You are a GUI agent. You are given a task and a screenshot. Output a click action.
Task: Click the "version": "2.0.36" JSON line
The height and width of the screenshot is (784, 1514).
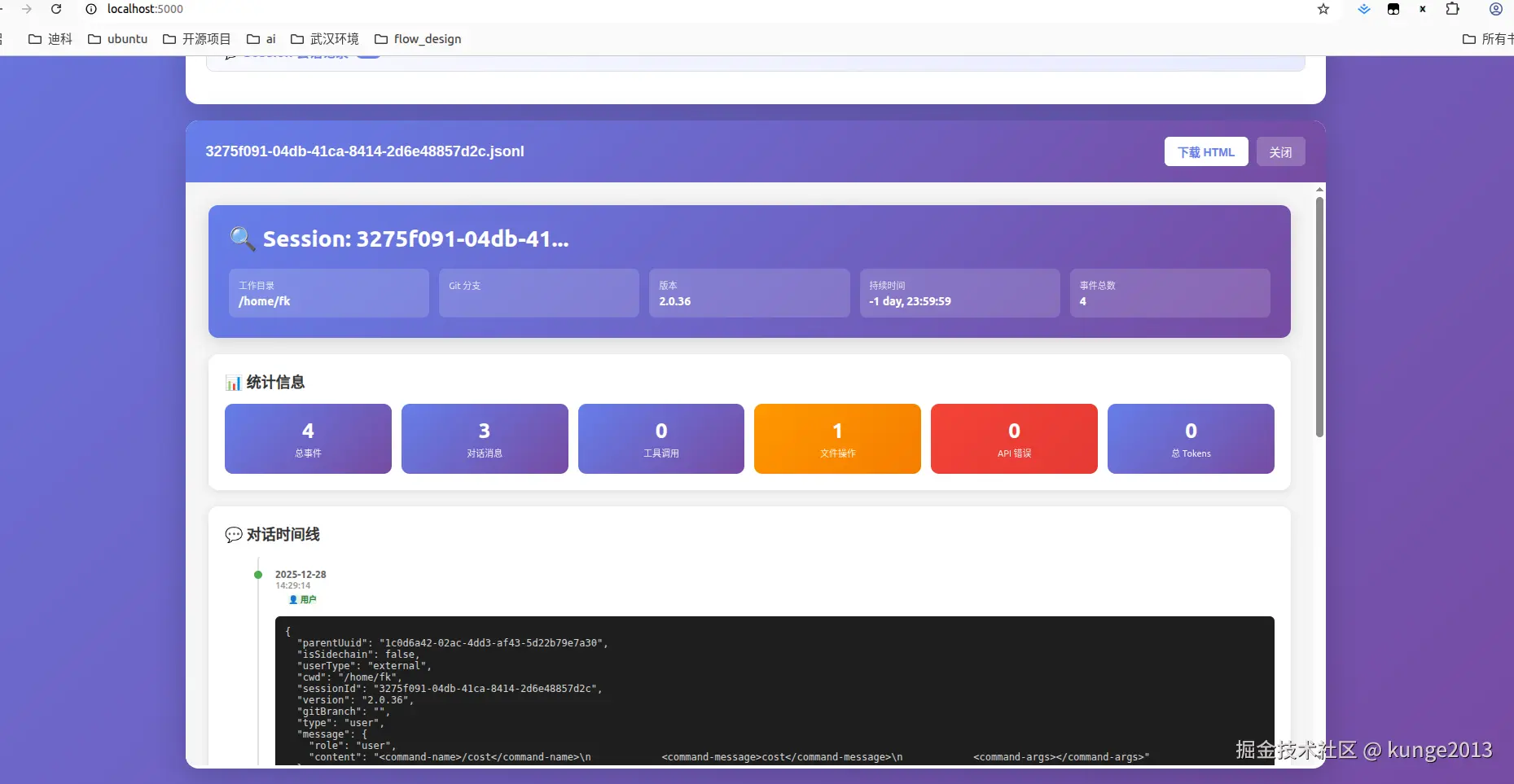click(x=355, y=700)
